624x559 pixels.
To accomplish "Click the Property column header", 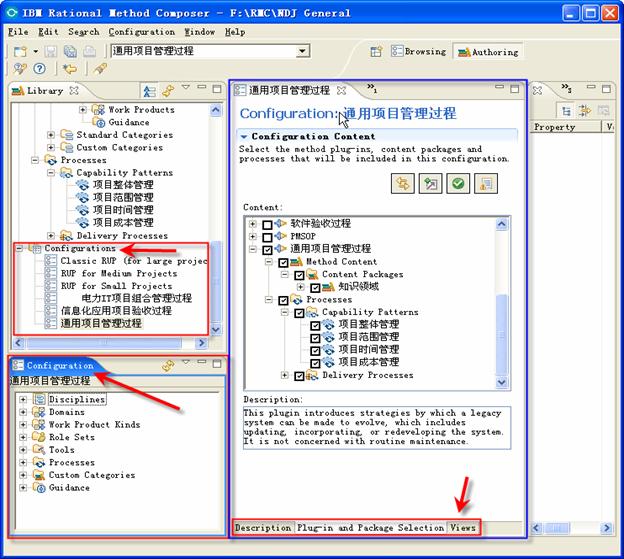I will click(x=566, y=127).
